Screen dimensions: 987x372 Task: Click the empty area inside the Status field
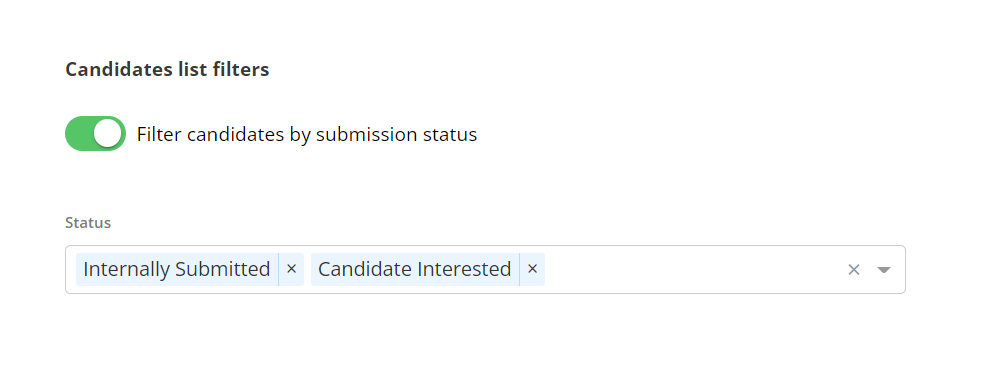point(692,269)
